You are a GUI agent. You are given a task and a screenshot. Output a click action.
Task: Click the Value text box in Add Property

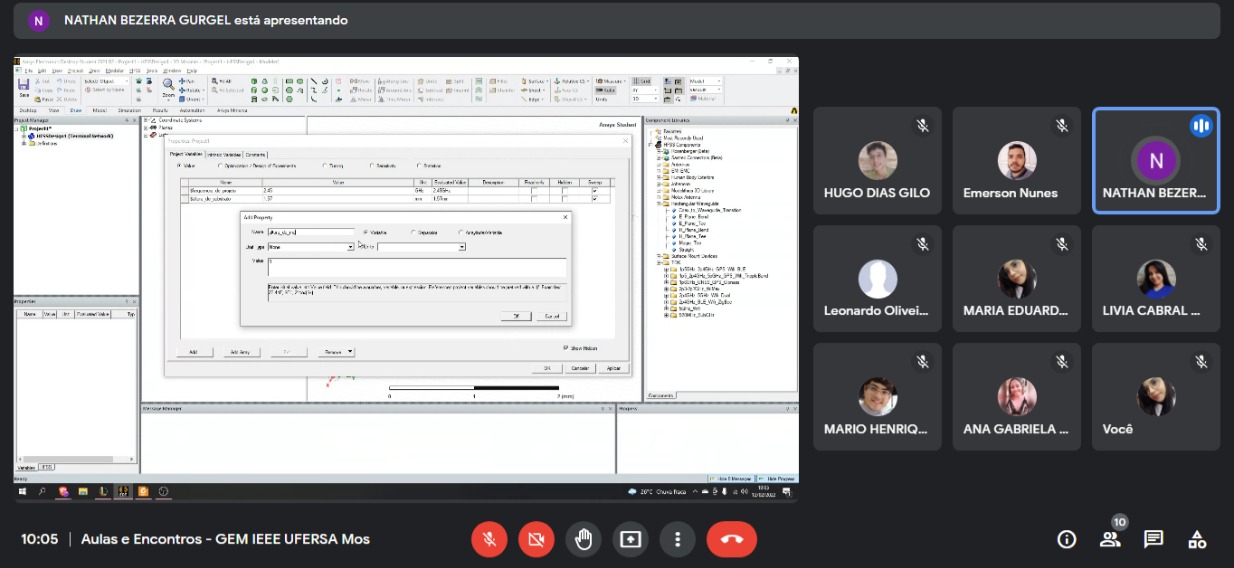pyautogui.click(x=417, y=267)
